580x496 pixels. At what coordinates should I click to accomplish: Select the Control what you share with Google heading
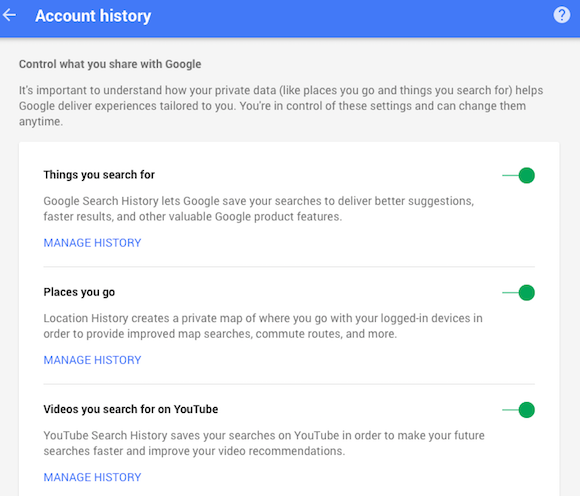[x=110, y=64]
